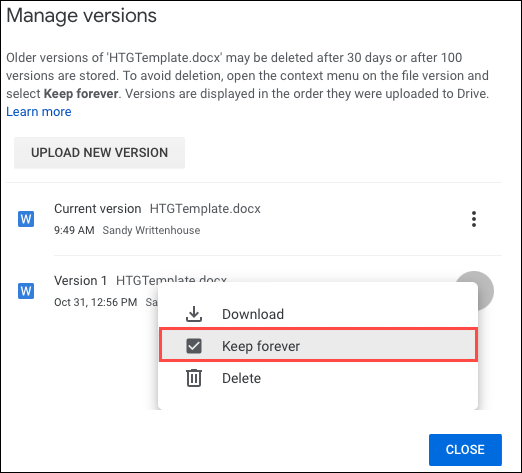Select the Current version HTGTemplate.docx filename
This screenshot has width=522, height=473.
point(205,209)
